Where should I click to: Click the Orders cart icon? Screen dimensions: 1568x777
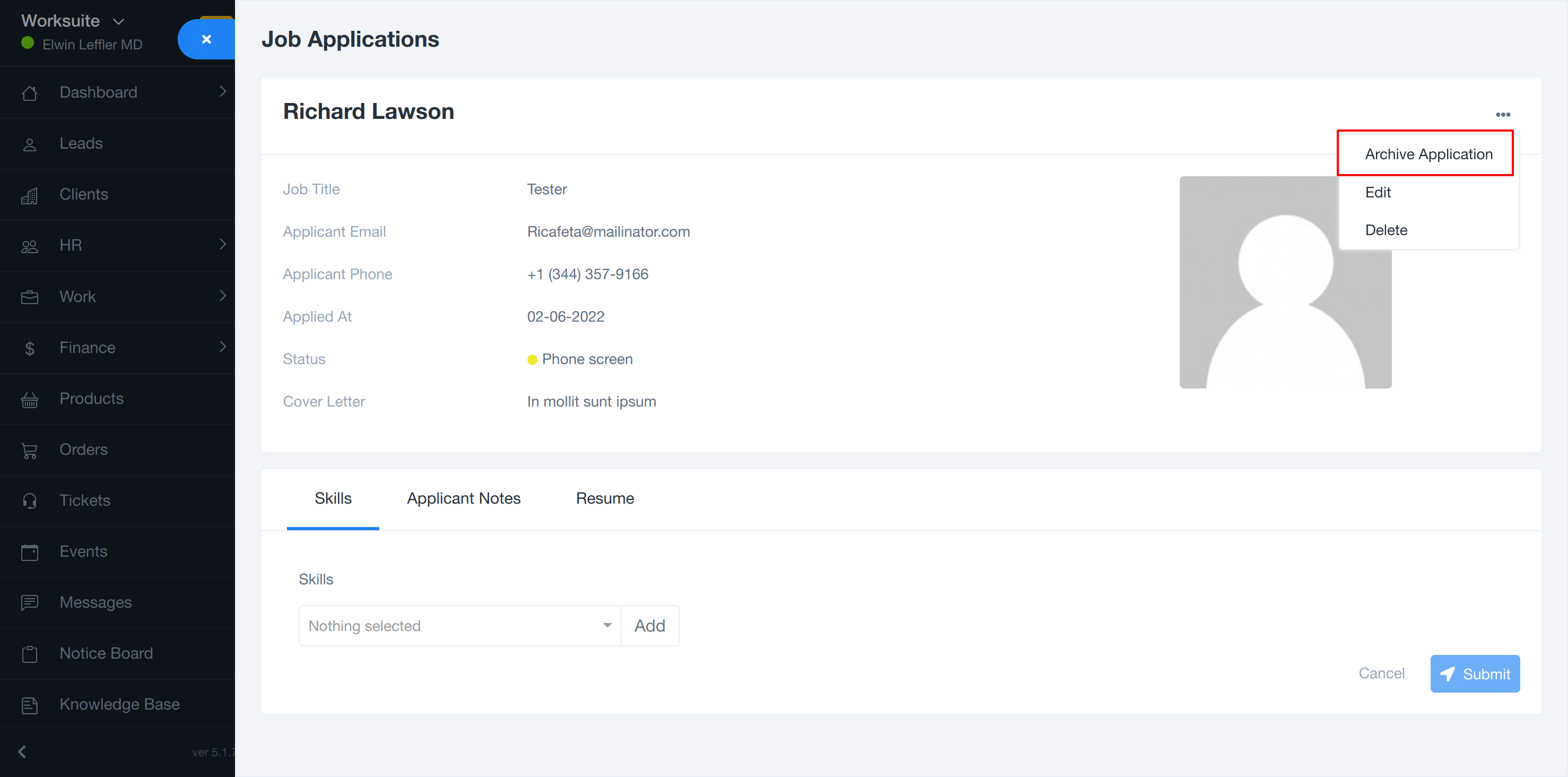[29, 451]
